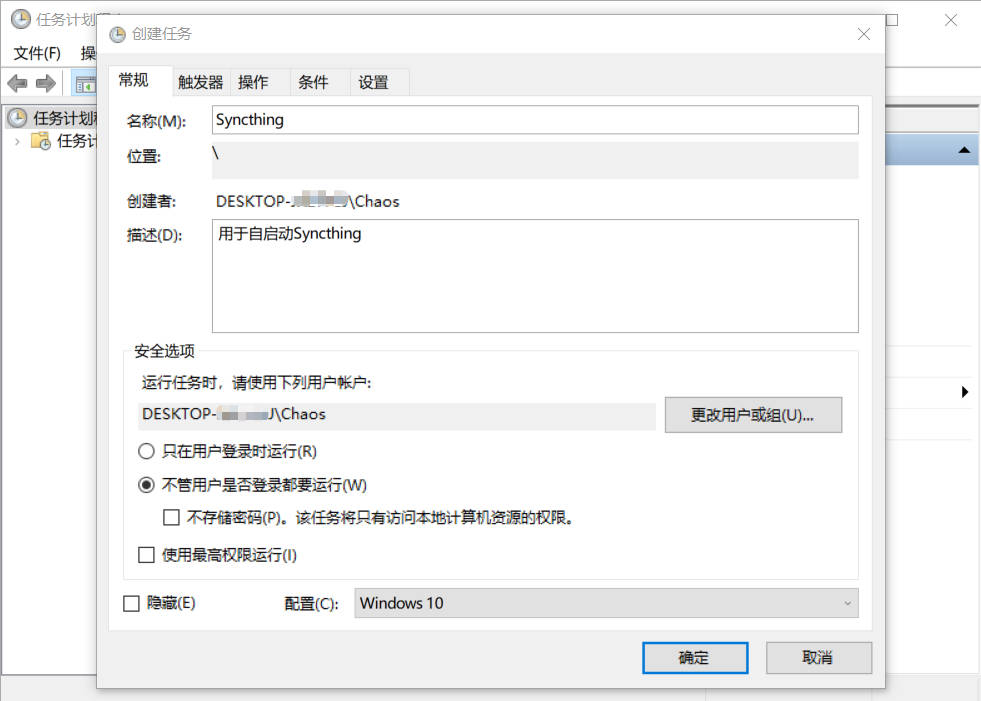Viewport: 981px width, 701px height.
Task: Collapse the Actions pane section with up arrow
Action: [964, 150]
